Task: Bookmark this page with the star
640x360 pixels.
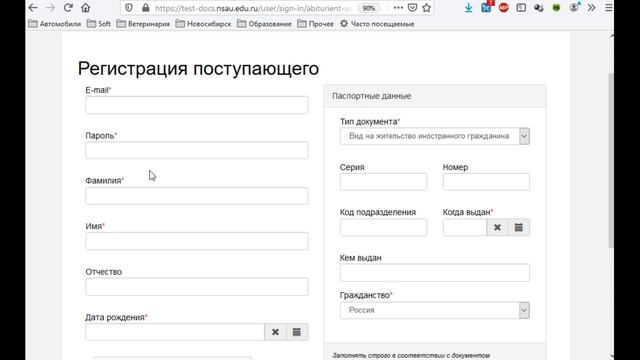Action: pyautogui.click(x=427, y=8)
